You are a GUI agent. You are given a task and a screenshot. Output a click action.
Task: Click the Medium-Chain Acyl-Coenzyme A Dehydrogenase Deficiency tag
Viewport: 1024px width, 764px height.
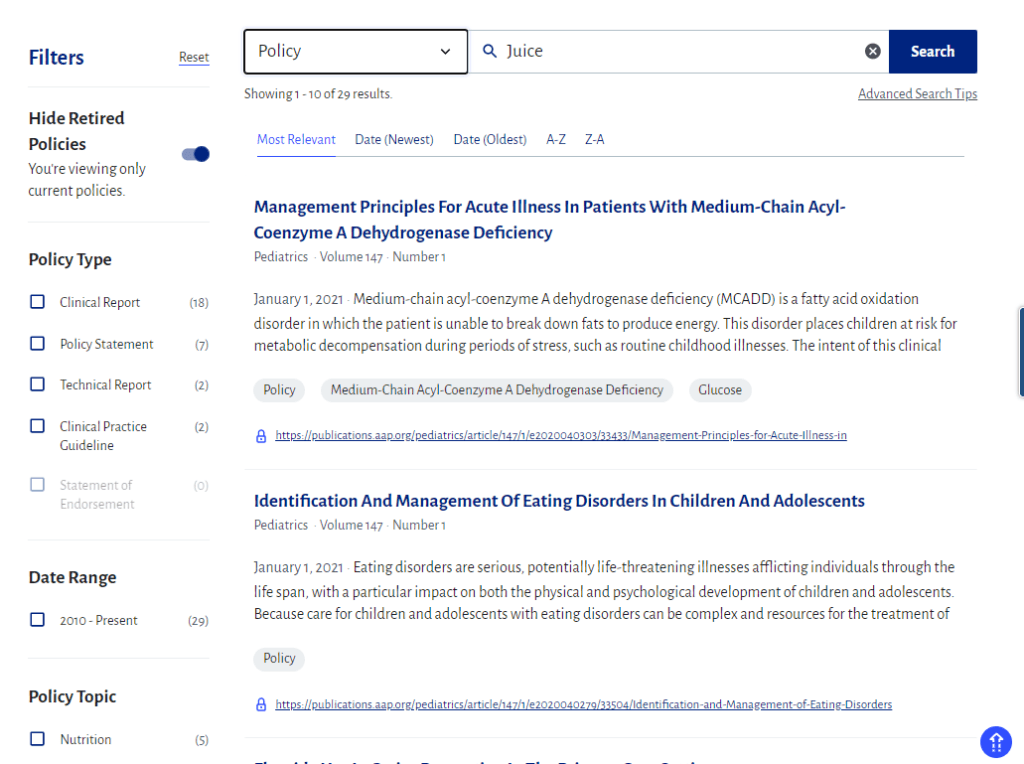pos(496,390)
